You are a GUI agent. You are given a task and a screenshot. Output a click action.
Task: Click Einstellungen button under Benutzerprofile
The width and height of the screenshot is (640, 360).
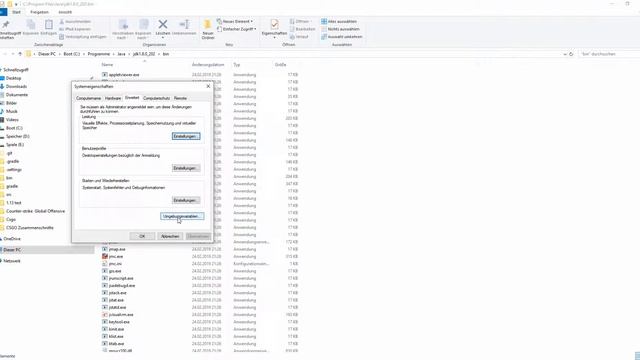tap(186, 168)
